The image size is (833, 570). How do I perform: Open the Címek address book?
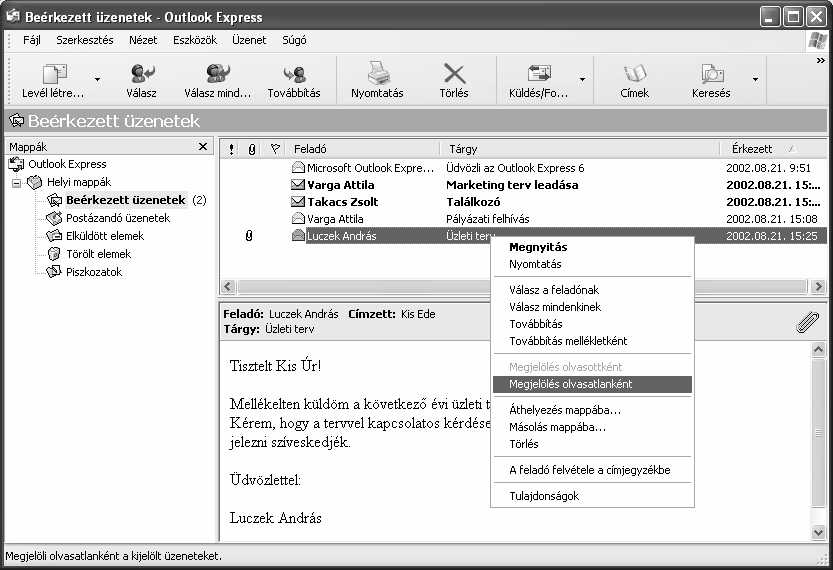(x=634, y=81)
